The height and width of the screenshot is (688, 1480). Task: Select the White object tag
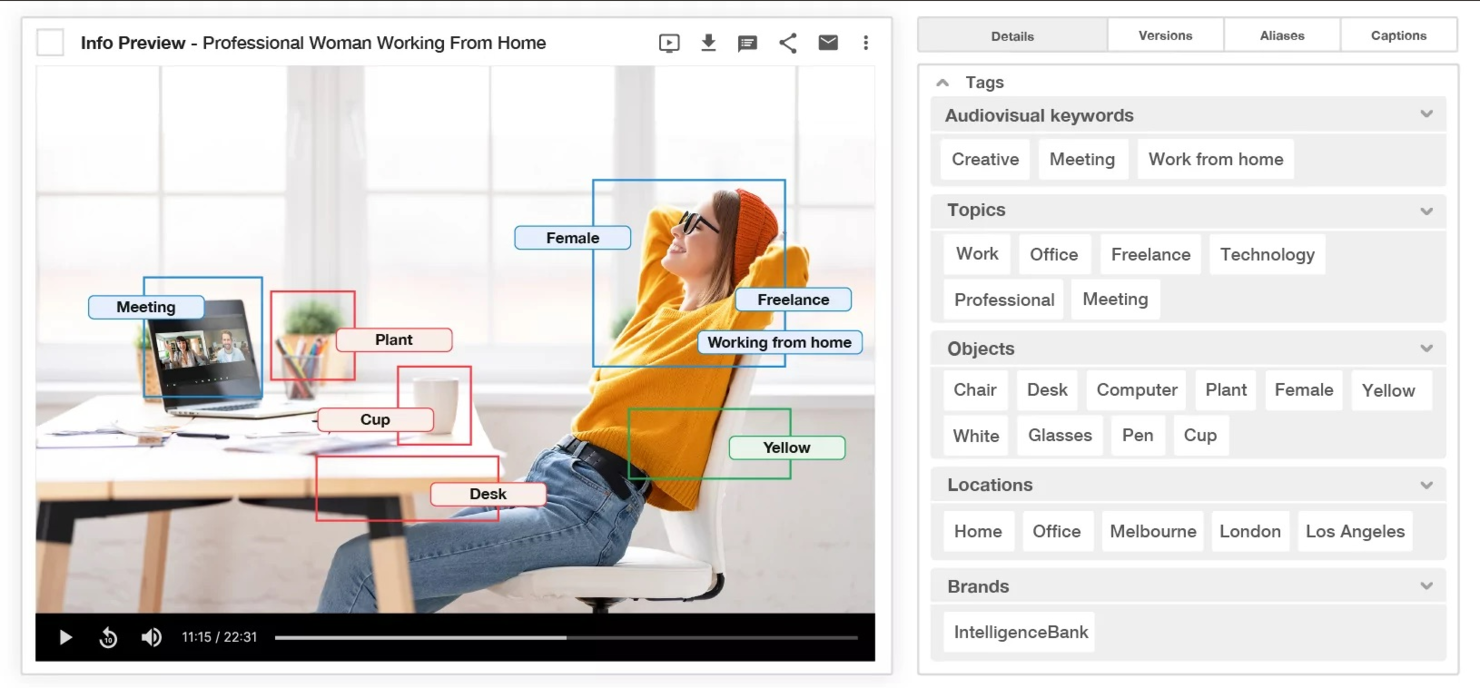[976, 435]
